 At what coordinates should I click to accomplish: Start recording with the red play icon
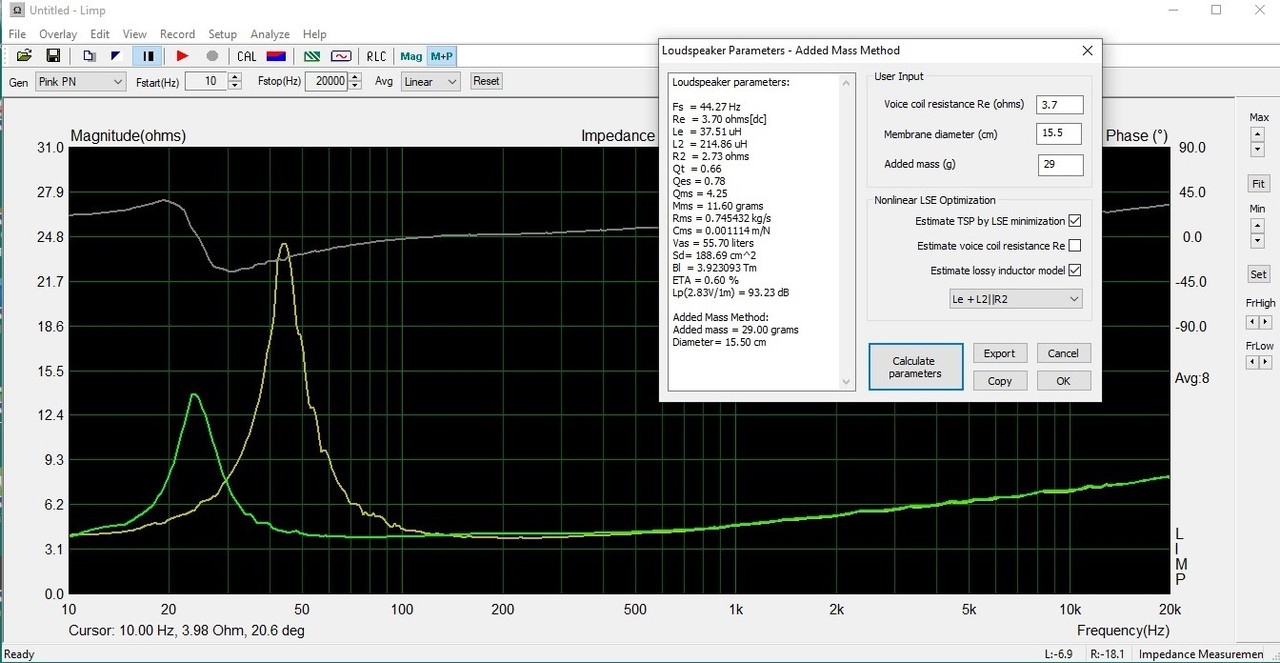coord(182,56)
